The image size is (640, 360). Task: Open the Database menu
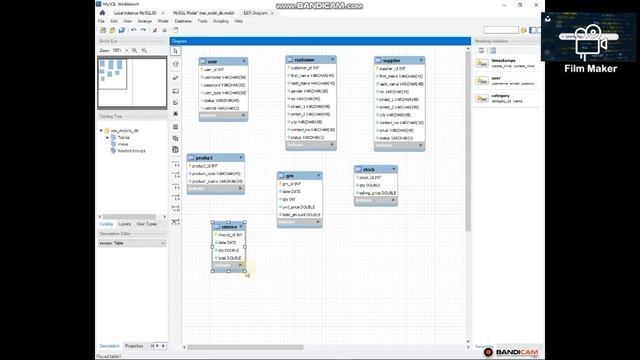pyautogui.click(x=183, y=21)
